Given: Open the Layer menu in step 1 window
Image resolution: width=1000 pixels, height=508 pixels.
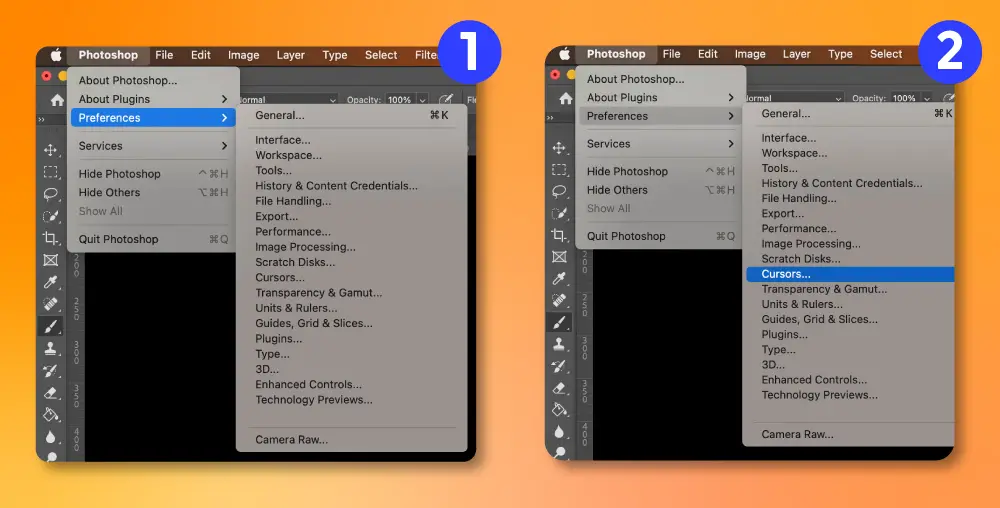Looking at the screenshot, I should pyautogui.click(x=291, y=55).
